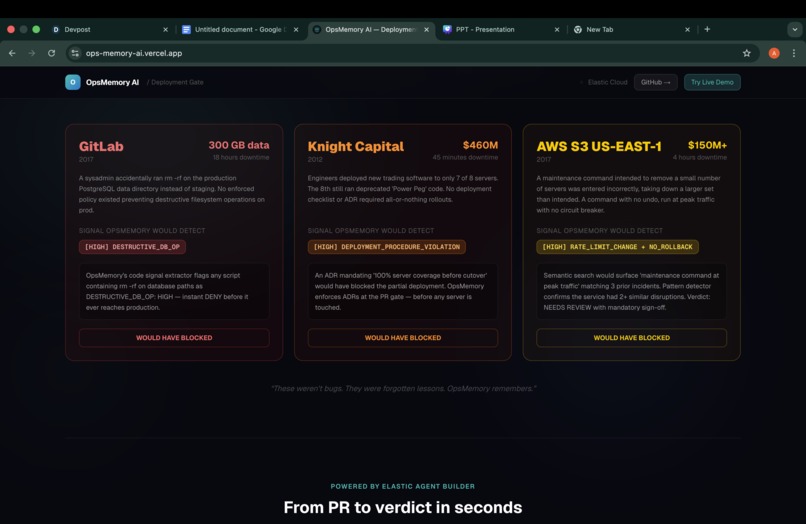The width and height of the screenshot is (806, 524).
Task: Click the $150M+ loss figure
Action: tap(707, 145)
